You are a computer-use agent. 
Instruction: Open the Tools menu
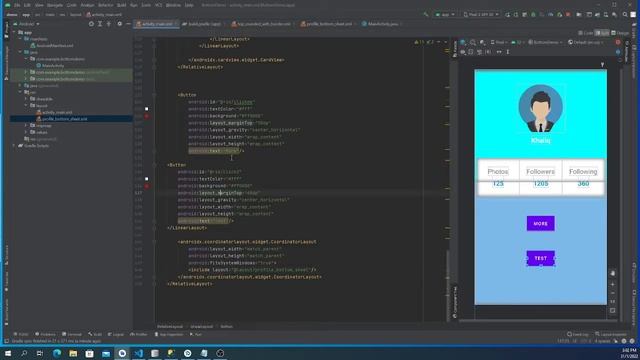coord(146,5)
